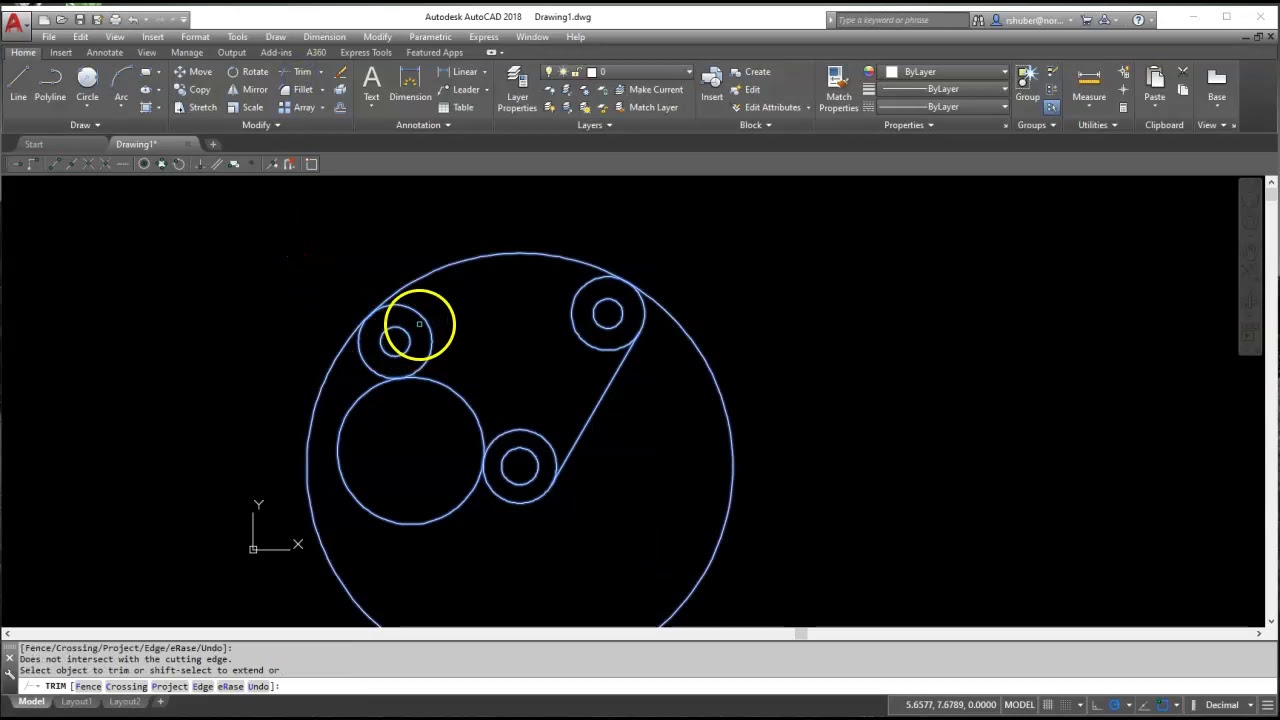Insert a Table annotation
This screenshot has width=1280, height=720.
click(455, 108)
